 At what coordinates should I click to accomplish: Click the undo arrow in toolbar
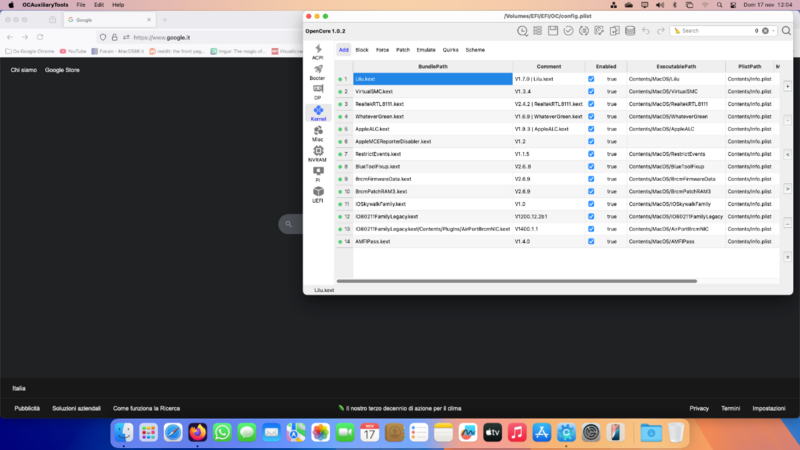tap(645, 31)
